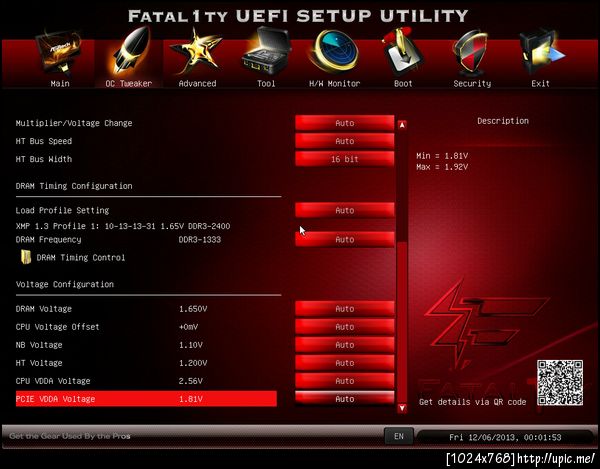The image size is (600, 469).
Task: Click the Description panel heading
Action: (x=503, y=121)
